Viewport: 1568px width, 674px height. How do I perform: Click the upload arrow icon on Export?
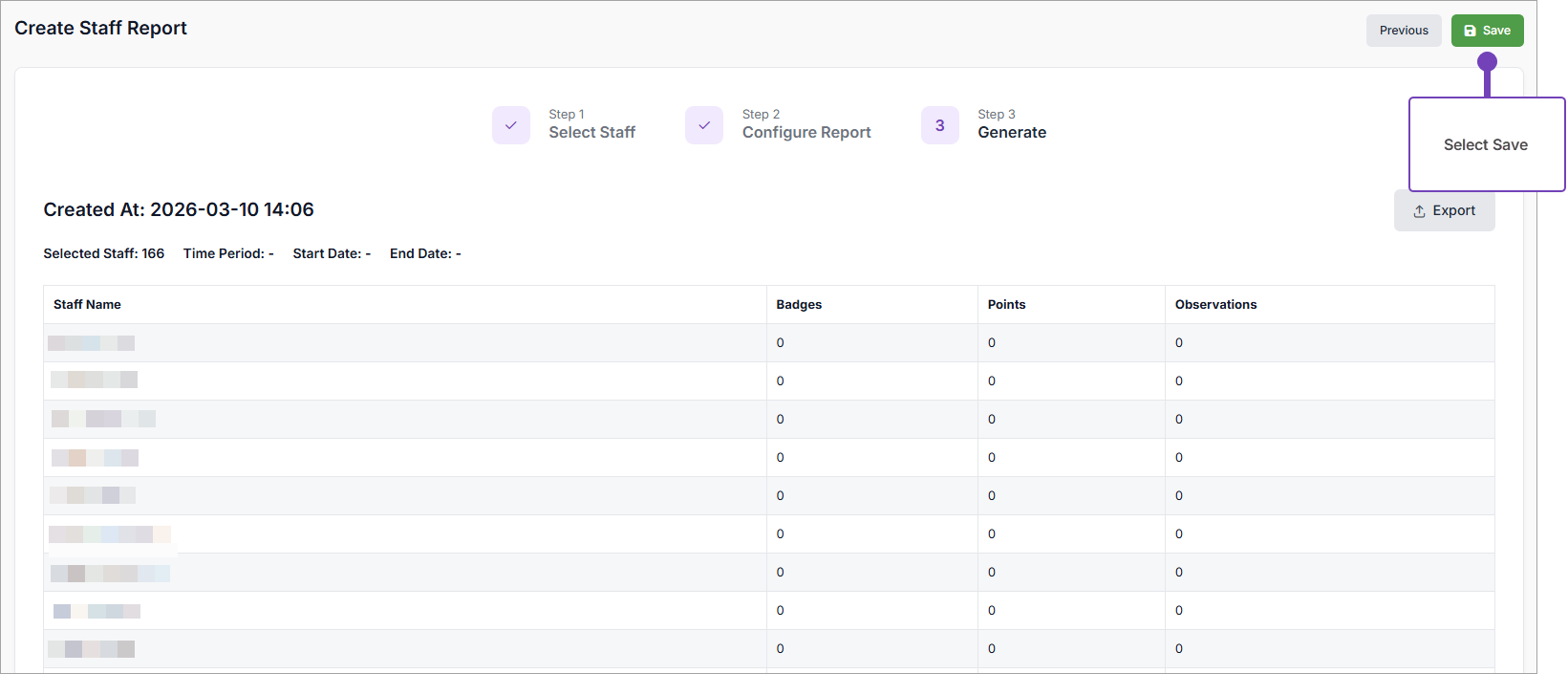[x=1419, y=211]
